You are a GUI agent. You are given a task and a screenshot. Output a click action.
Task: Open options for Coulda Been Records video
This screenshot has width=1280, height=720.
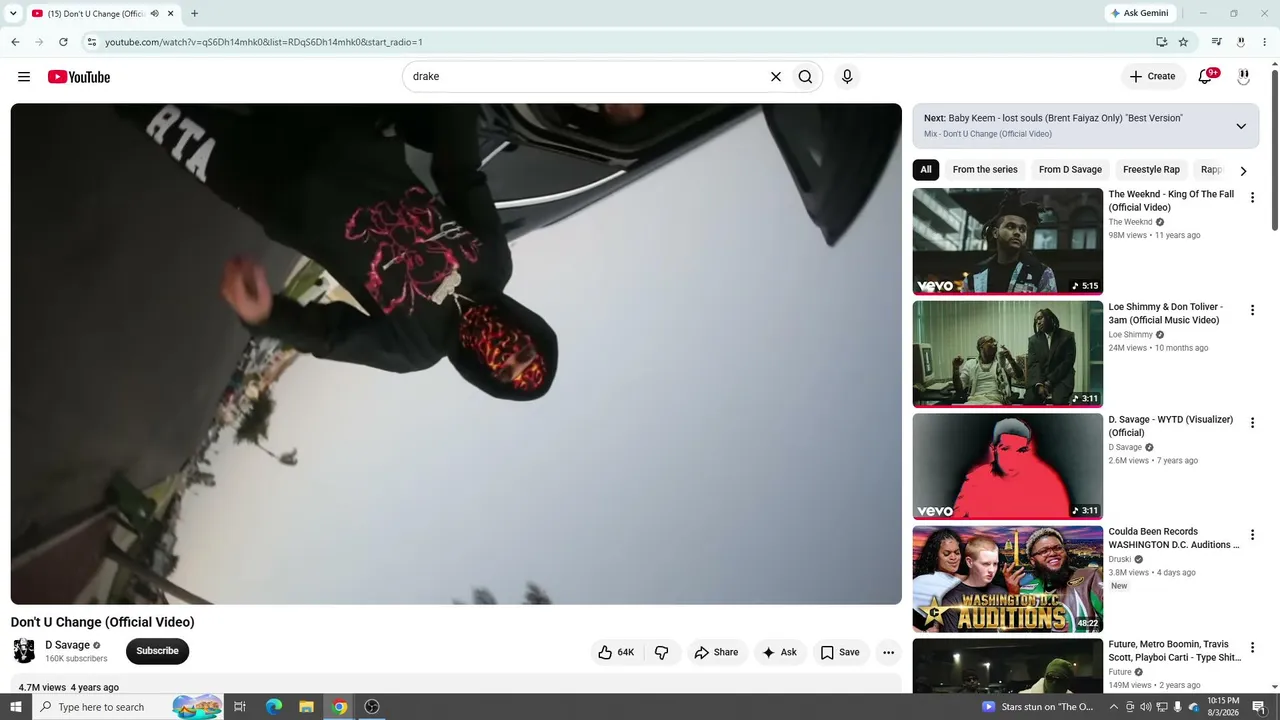click(x=1252, y=536)
